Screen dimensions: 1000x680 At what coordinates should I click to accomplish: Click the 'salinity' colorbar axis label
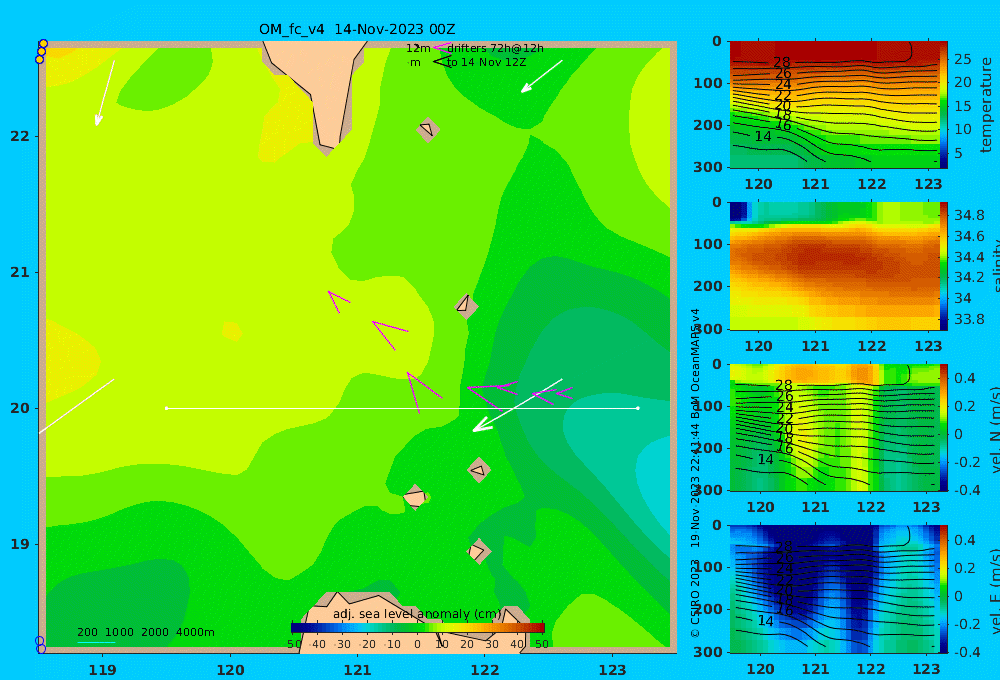(995, 266)
